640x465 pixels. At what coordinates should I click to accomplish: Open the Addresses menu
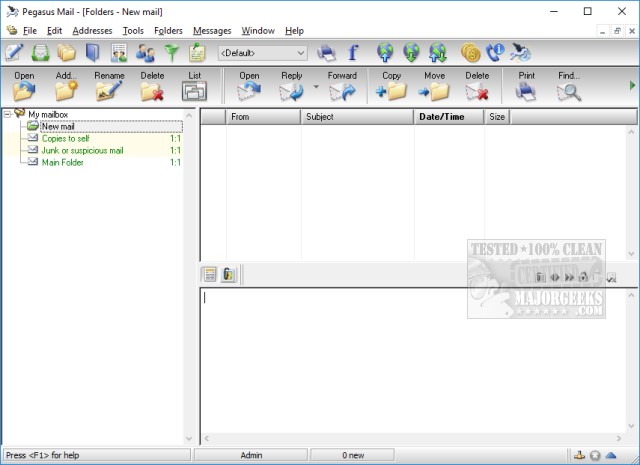(92, 31)
